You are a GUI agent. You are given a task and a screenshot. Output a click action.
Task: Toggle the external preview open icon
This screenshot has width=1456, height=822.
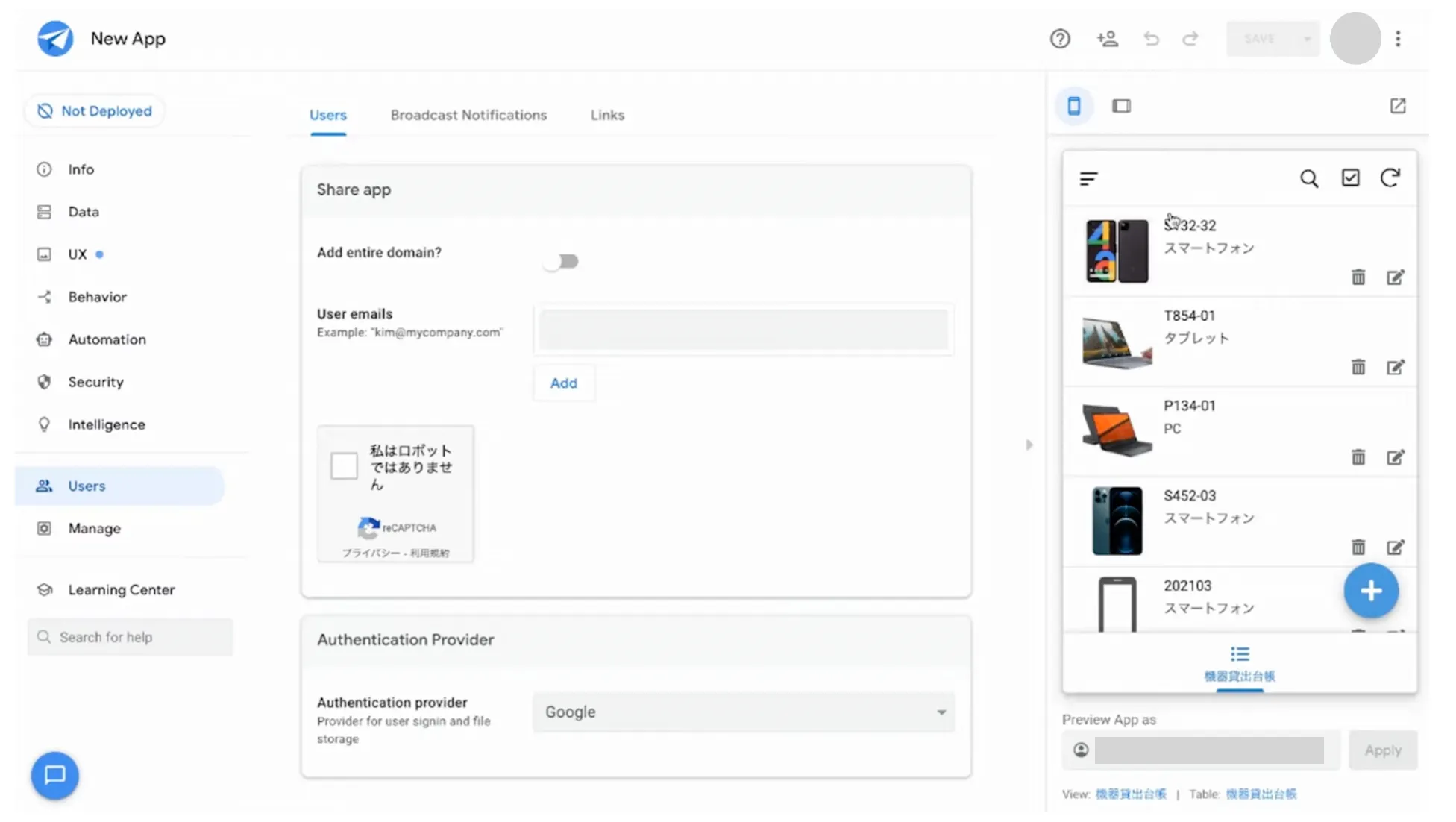coord(1397,106)
